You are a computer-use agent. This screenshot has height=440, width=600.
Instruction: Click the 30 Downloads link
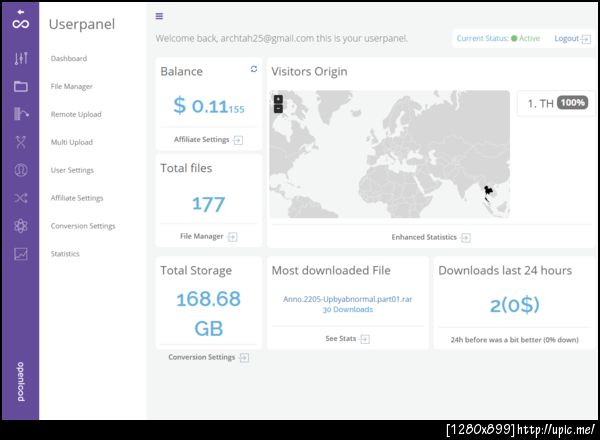[x=347, y=310]
